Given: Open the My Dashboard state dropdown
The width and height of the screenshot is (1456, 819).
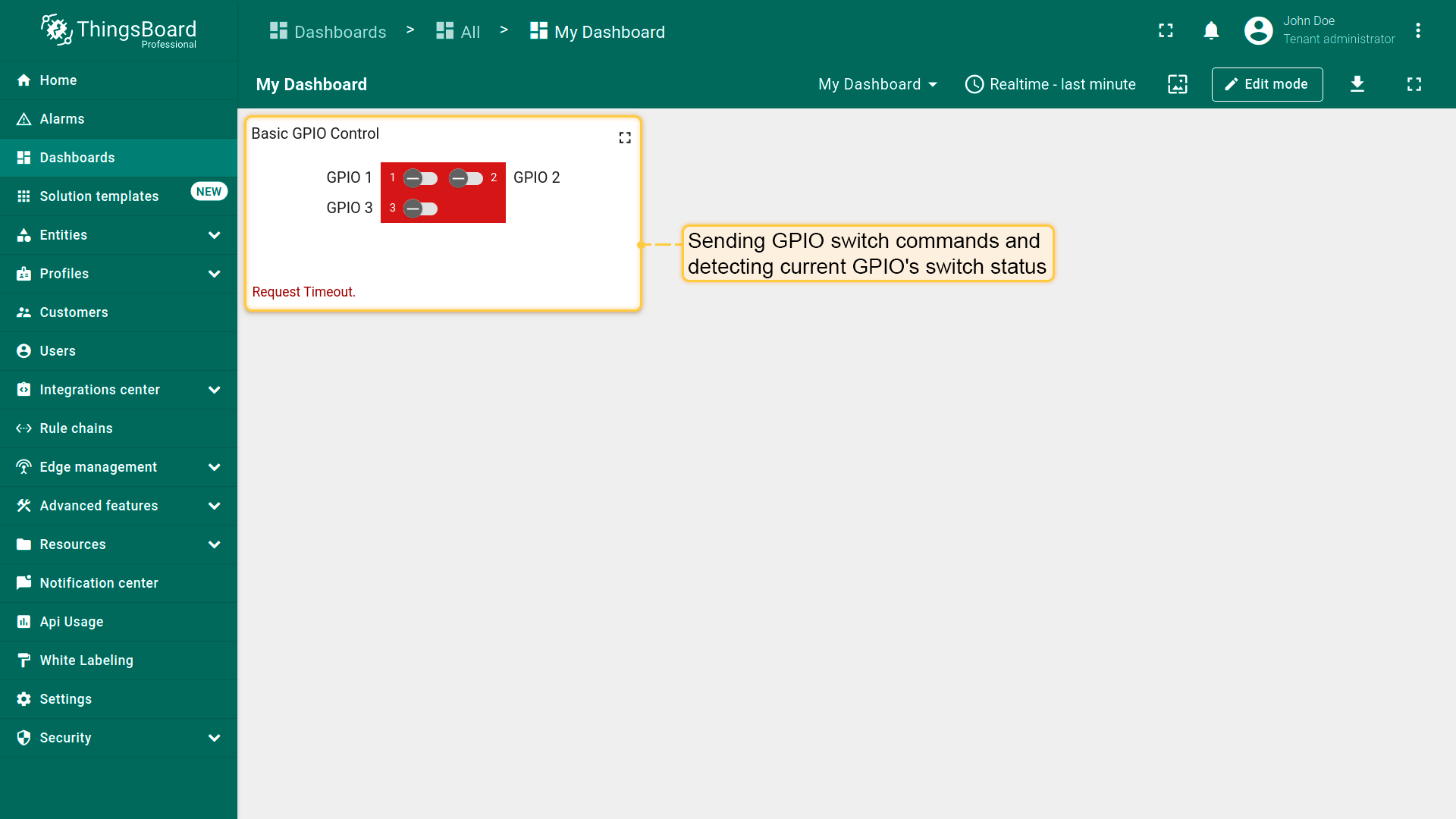Looking at the screenshot, I should [x=877, y=84].
